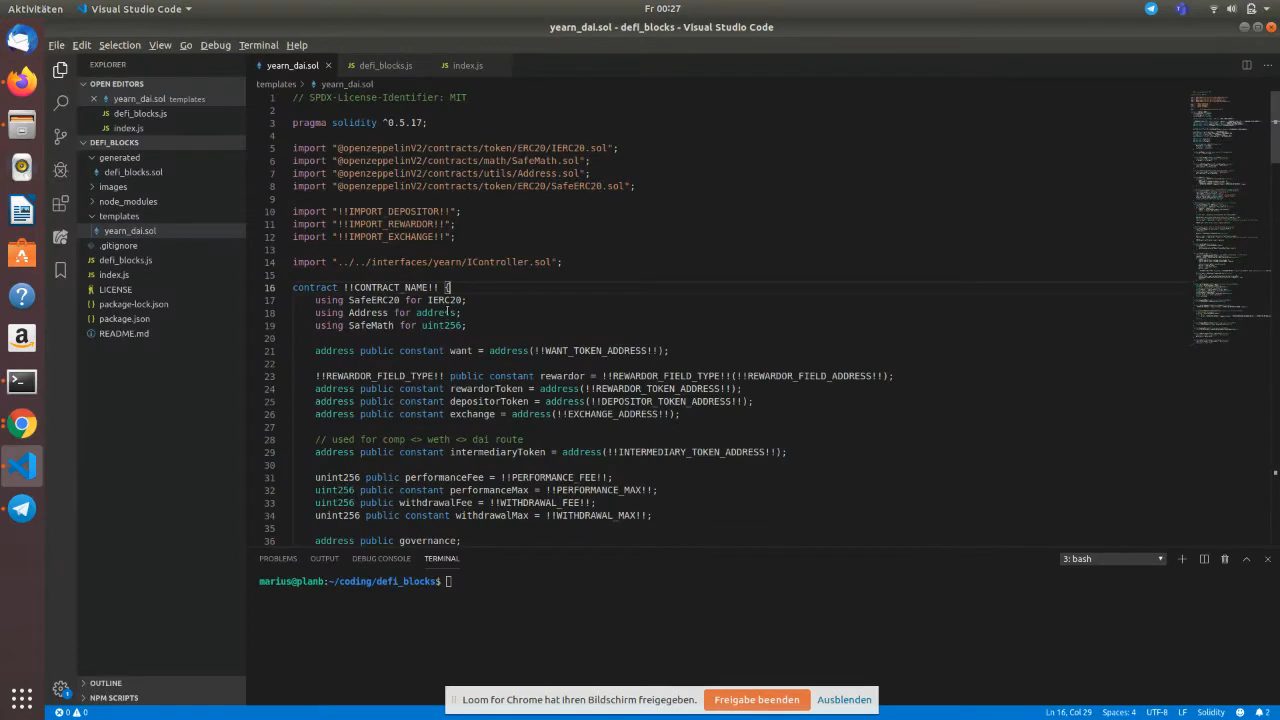Open the File menu
Image resolution: width=1280 pixels, height=720 pixels.
[x=56, y=45]
